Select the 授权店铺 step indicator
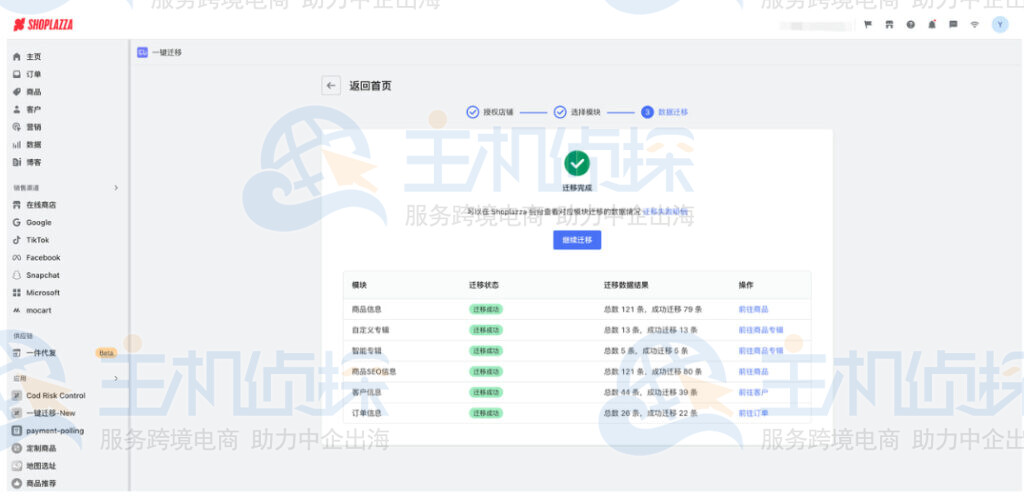The width and height of the screenshot is (1024, 499). (490, 112)
